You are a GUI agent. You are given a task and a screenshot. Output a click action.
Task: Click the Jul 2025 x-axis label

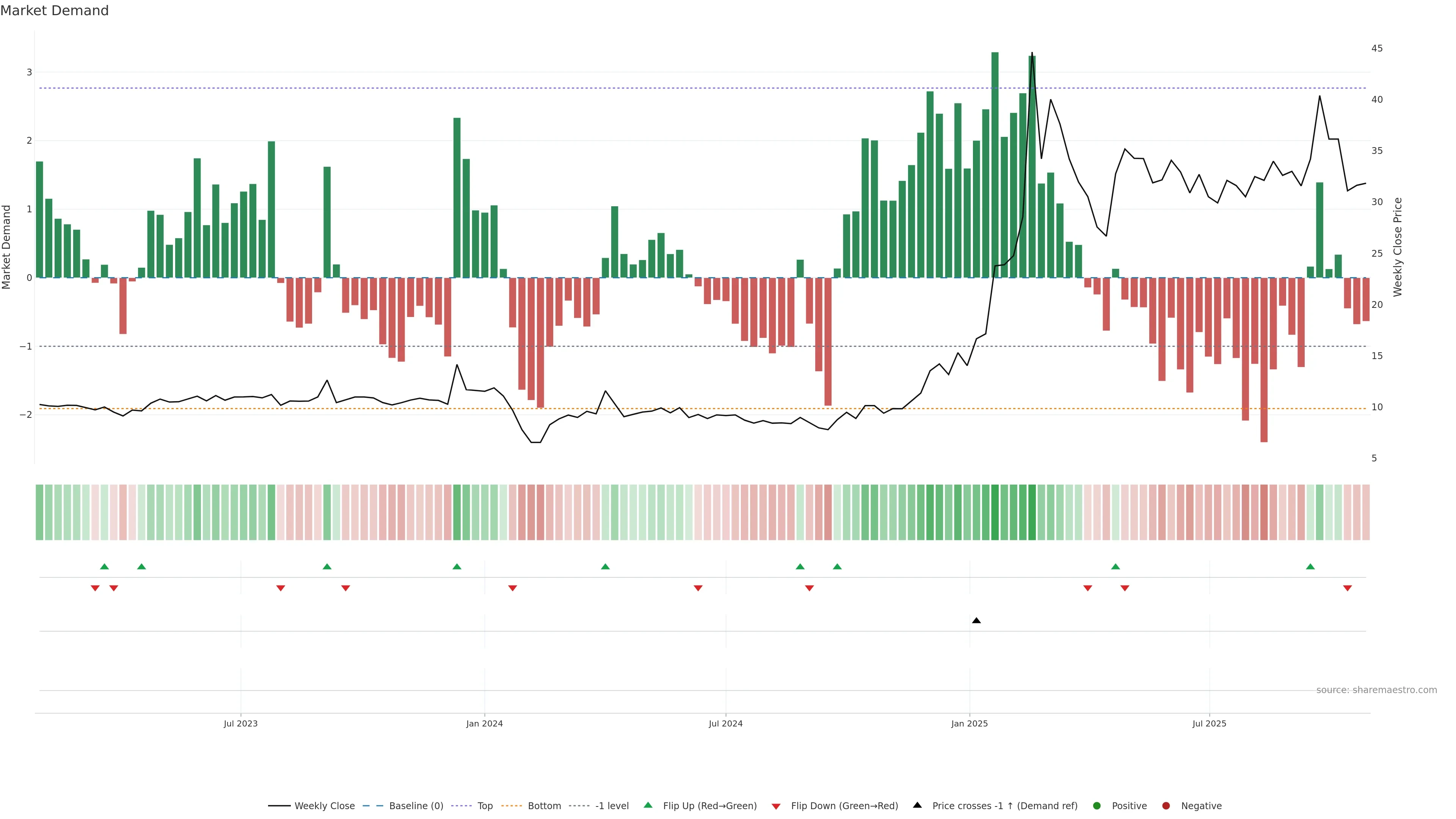pyautogui.click(x=1209, y=723)
